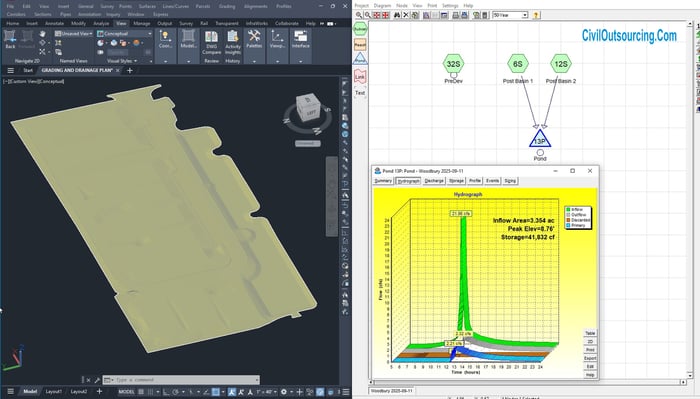Toggle polar tracking in the status bar
Image resolution: width=700 pixels, height=399 pixels.
click(x=175, y=392)
